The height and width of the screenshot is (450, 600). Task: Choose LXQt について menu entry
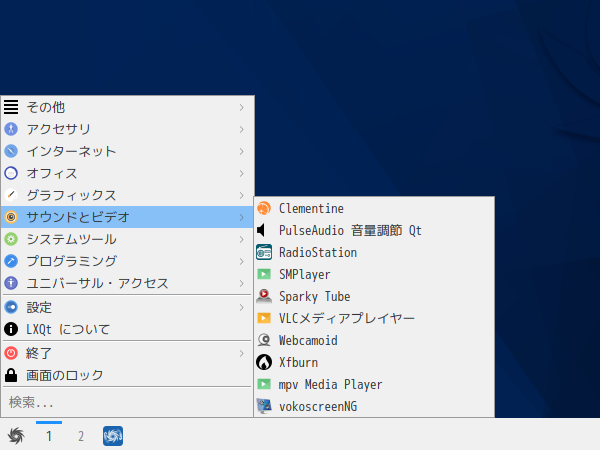click(x=127, y=329)
